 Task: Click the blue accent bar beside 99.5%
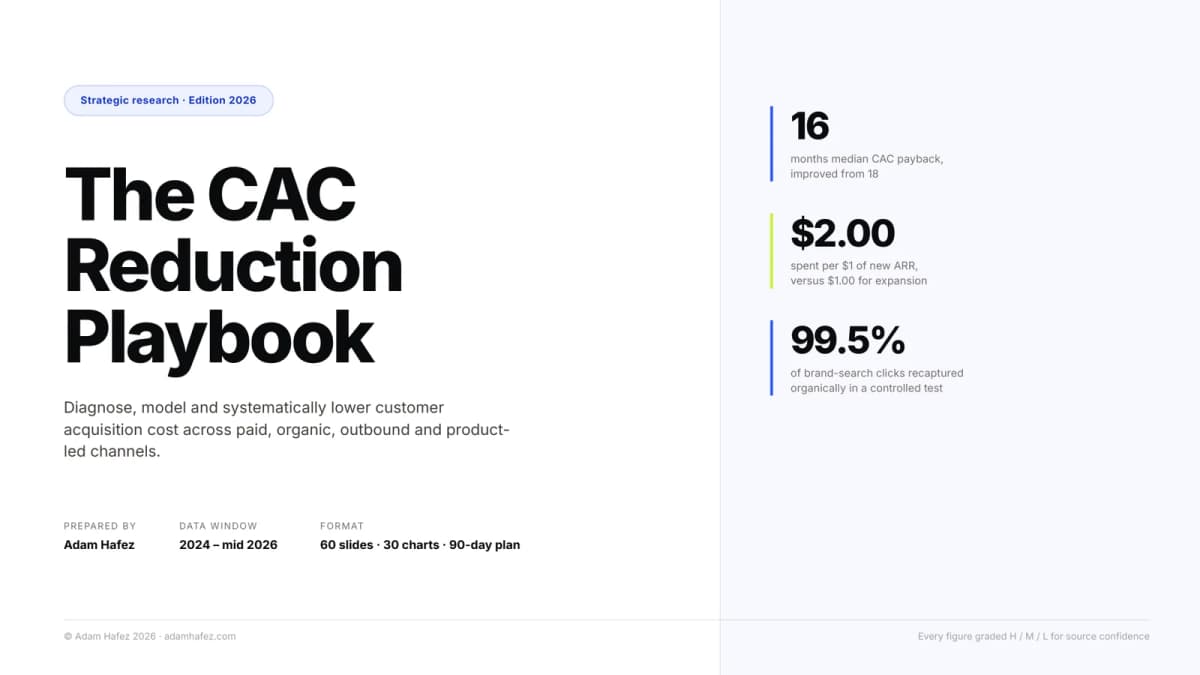click(772, 358)
